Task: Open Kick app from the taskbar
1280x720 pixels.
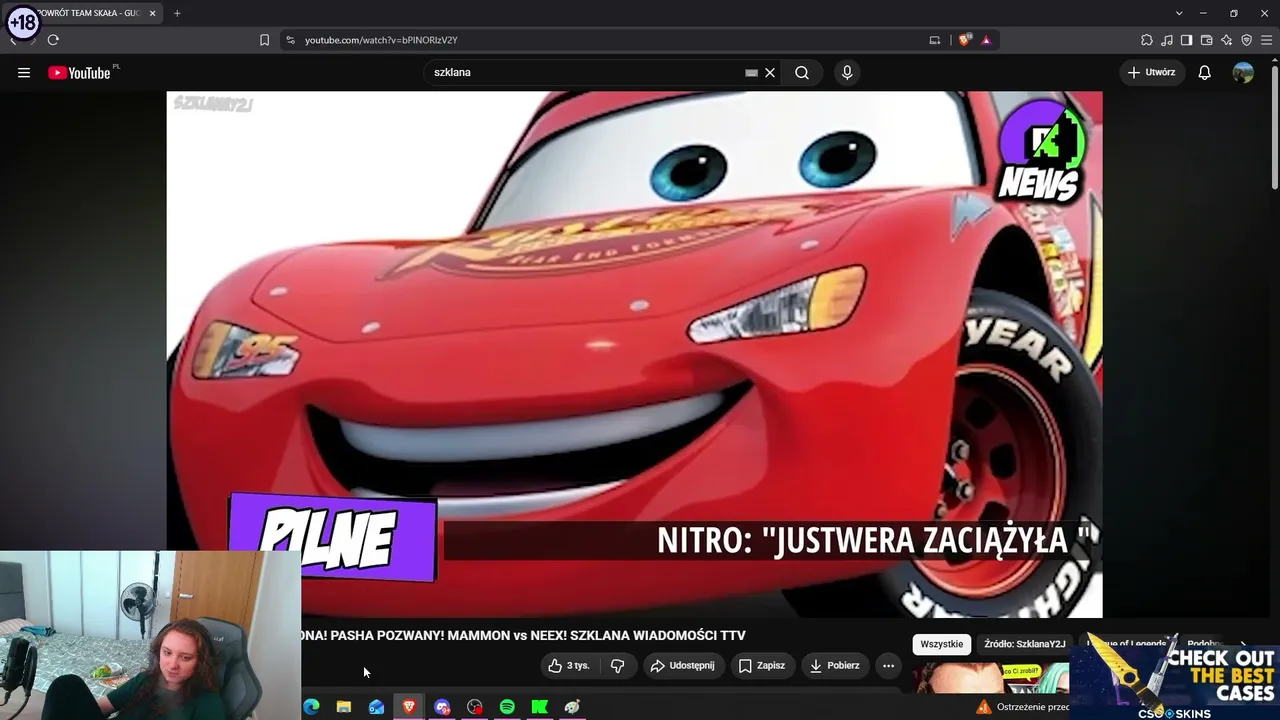Action: click(x=540, y=707)
